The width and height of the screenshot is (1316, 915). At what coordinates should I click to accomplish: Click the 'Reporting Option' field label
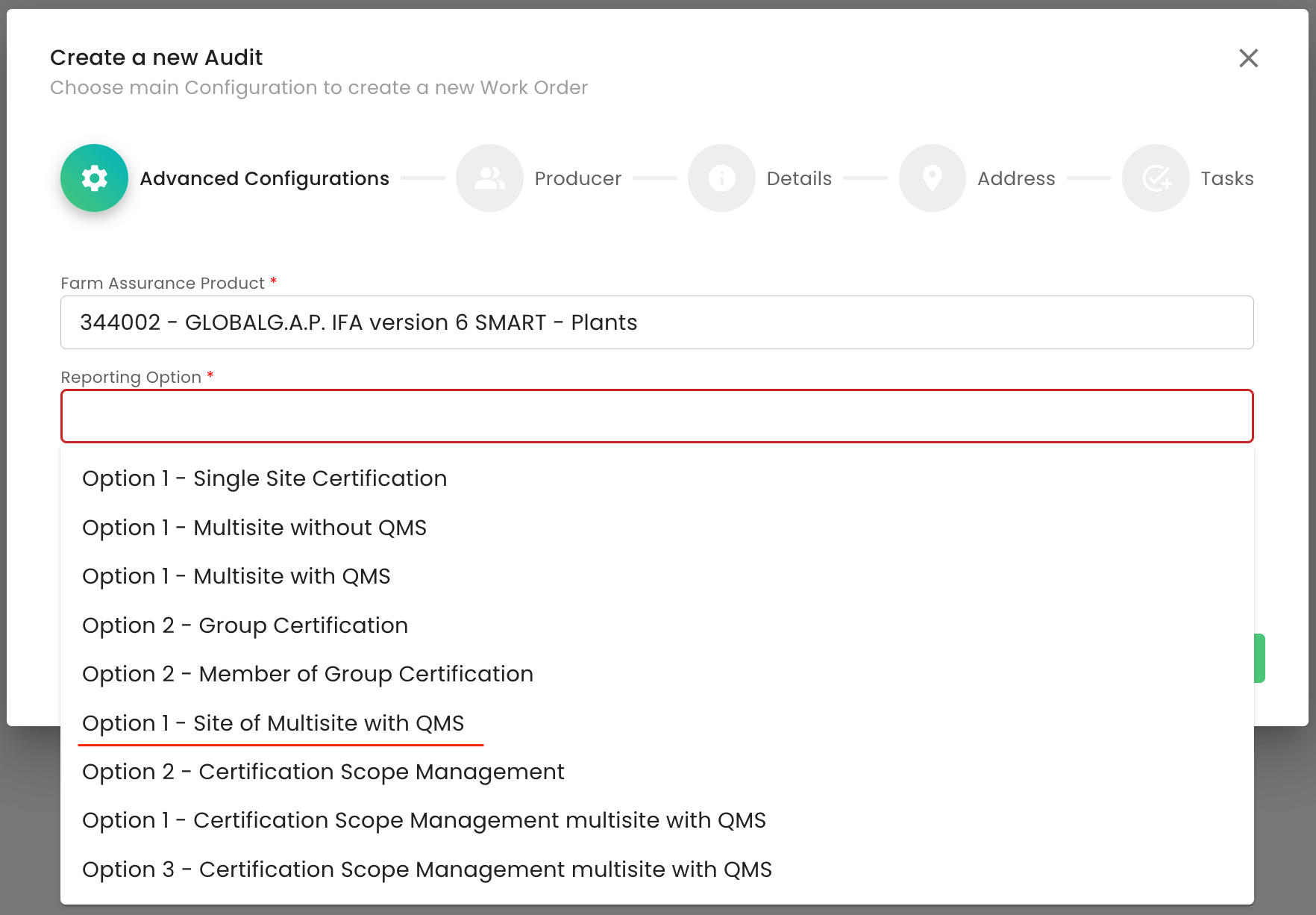click(131, 378)
